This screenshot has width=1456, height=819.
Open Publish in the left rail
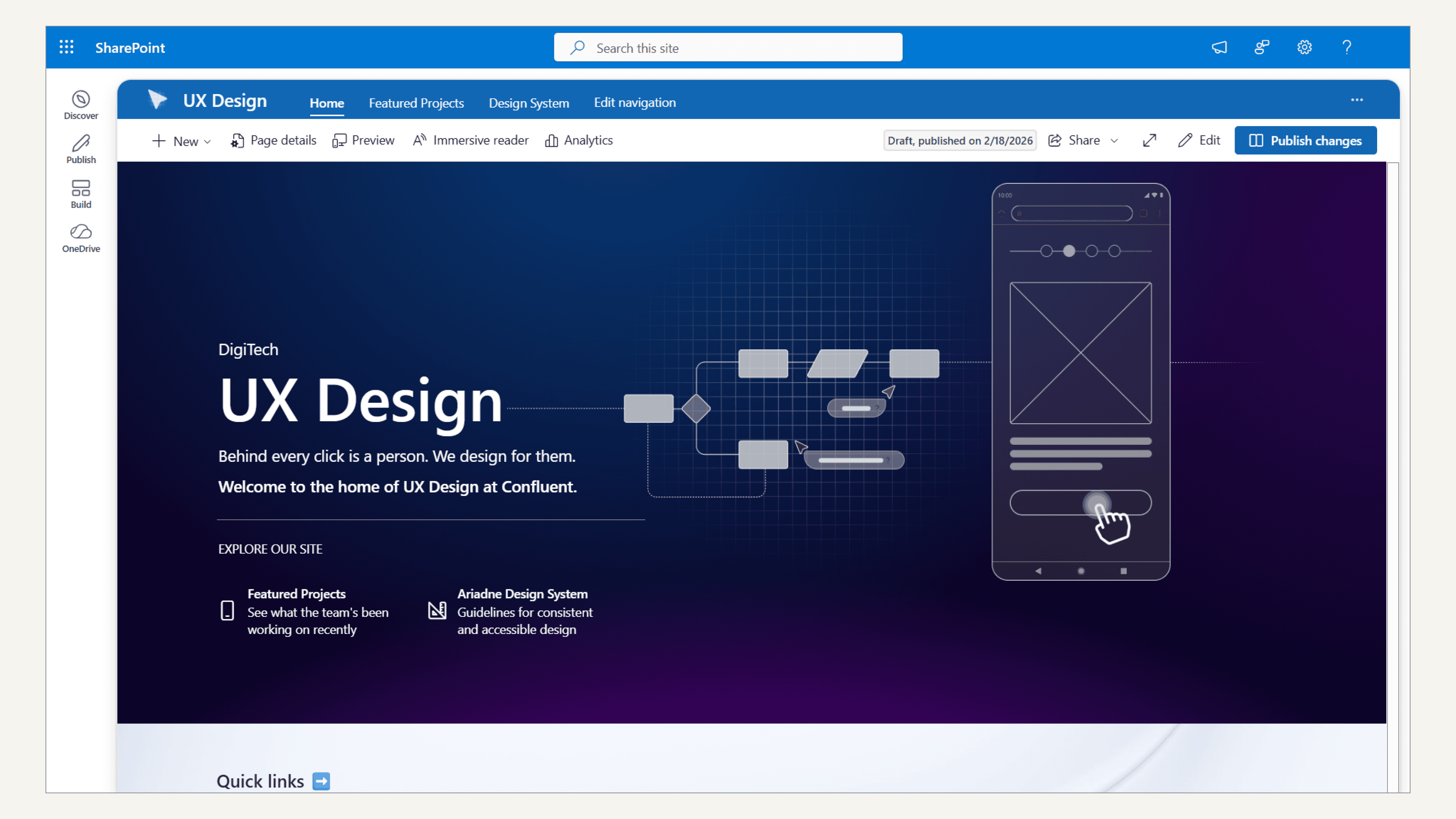(x=81, y=149)
